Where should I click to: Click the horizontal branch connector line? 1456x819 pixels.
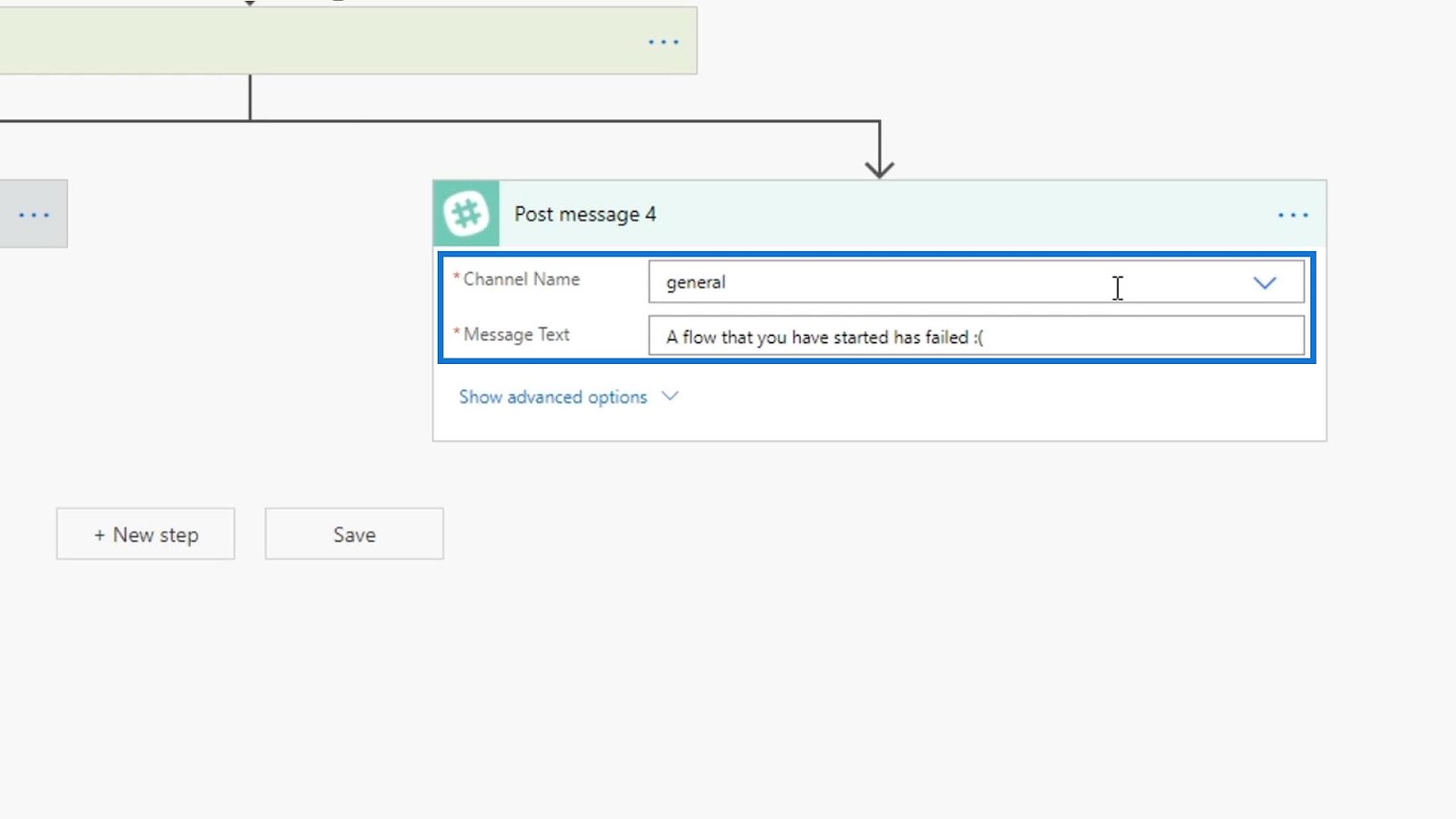pos(564,120)
